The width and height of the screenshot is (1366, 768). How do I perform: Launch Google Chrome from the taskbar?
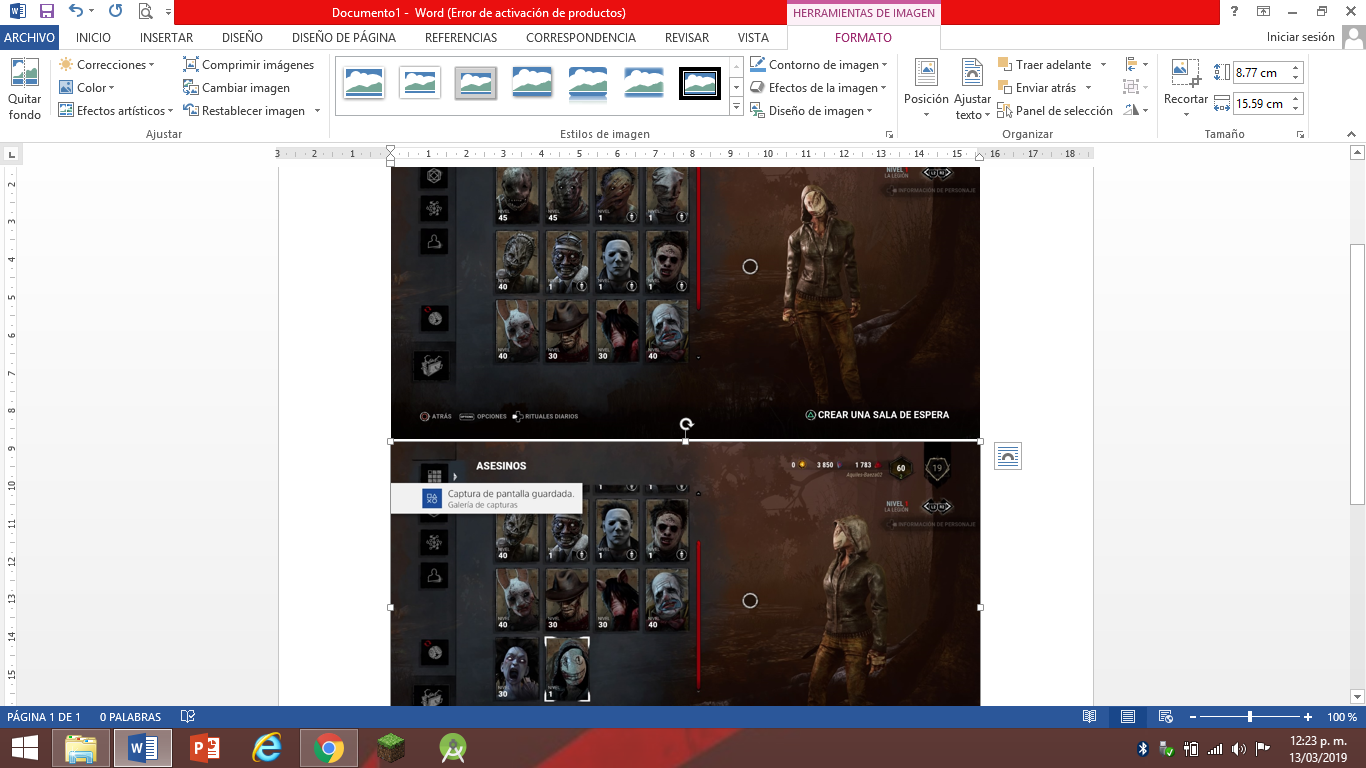328,748
